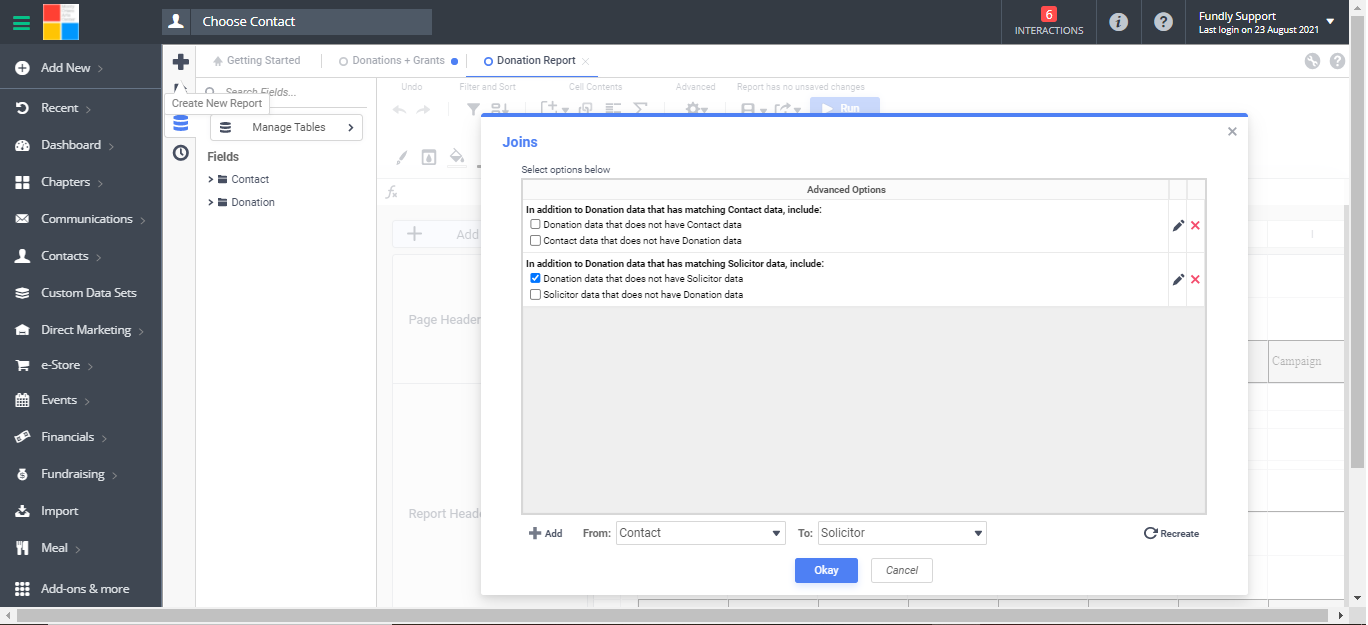The height and width of the screenshot is (625, 1368).
Task: Edit the Solicitor data join with pencil
Action: (1178, 279)
